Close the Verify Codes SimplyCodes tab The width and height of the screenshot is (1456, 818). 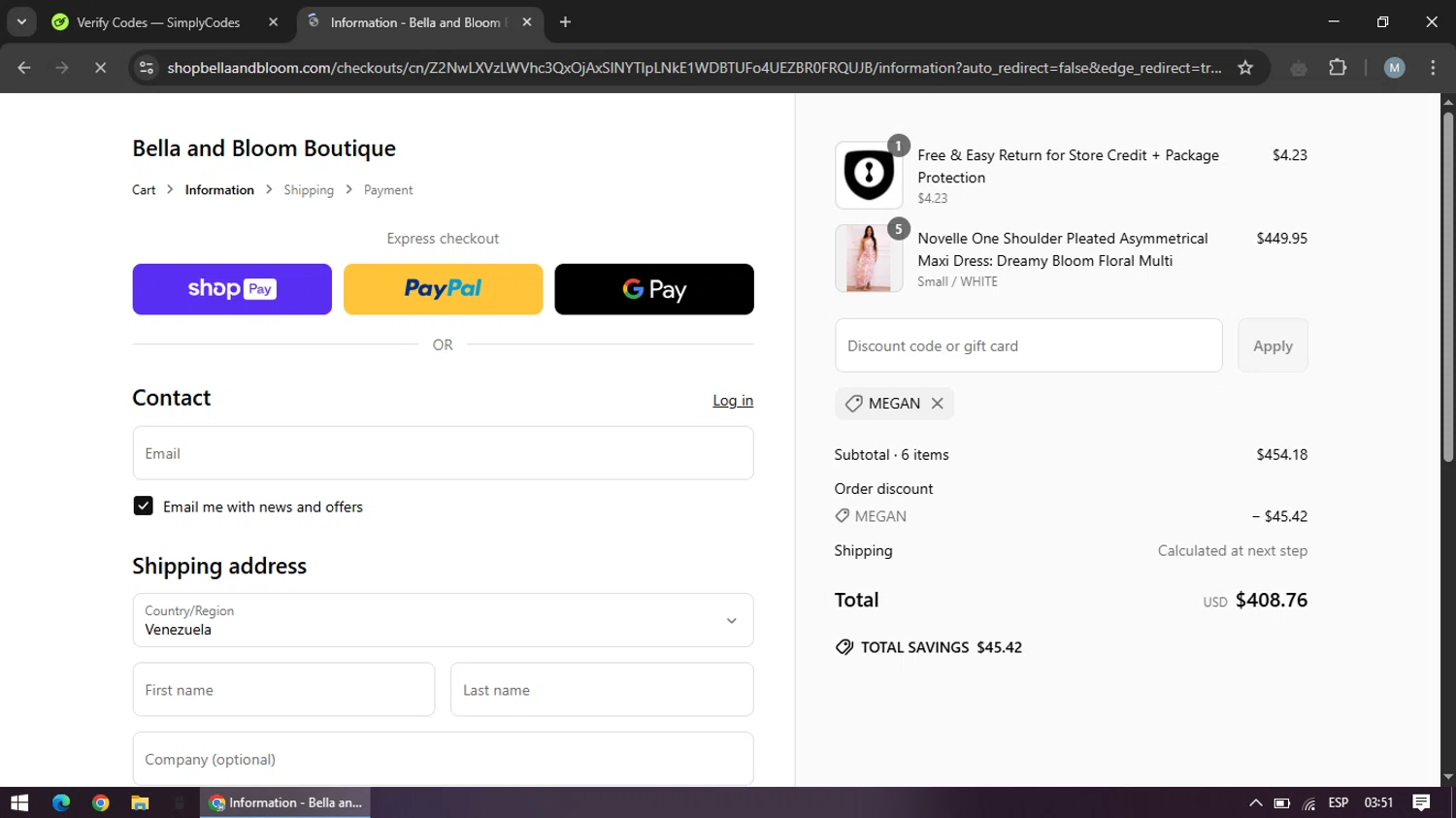[273, 22]
